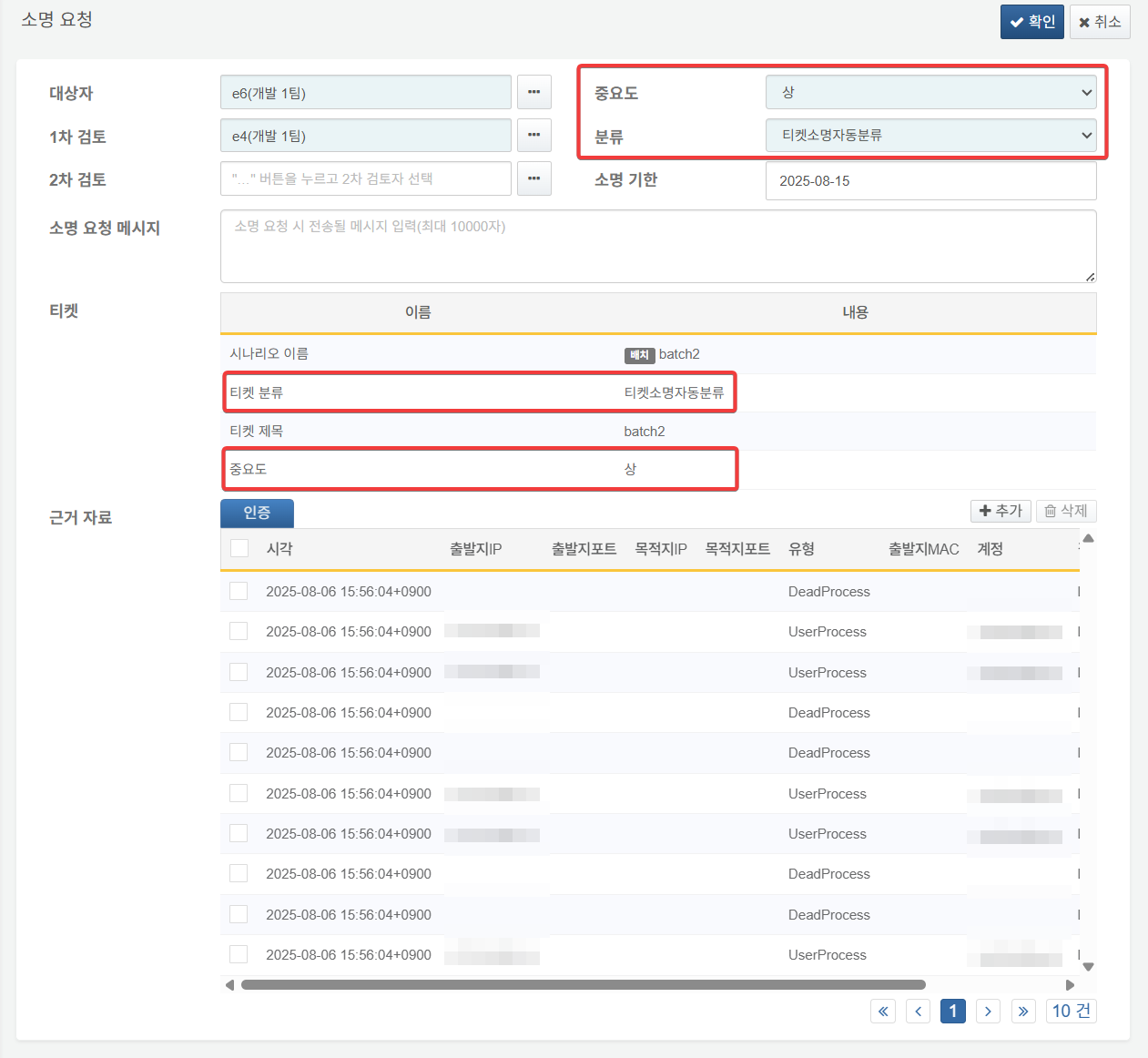The image size is (1148, 1058).
Task: Open the 분류 dropdown
Action: [930, 136]
